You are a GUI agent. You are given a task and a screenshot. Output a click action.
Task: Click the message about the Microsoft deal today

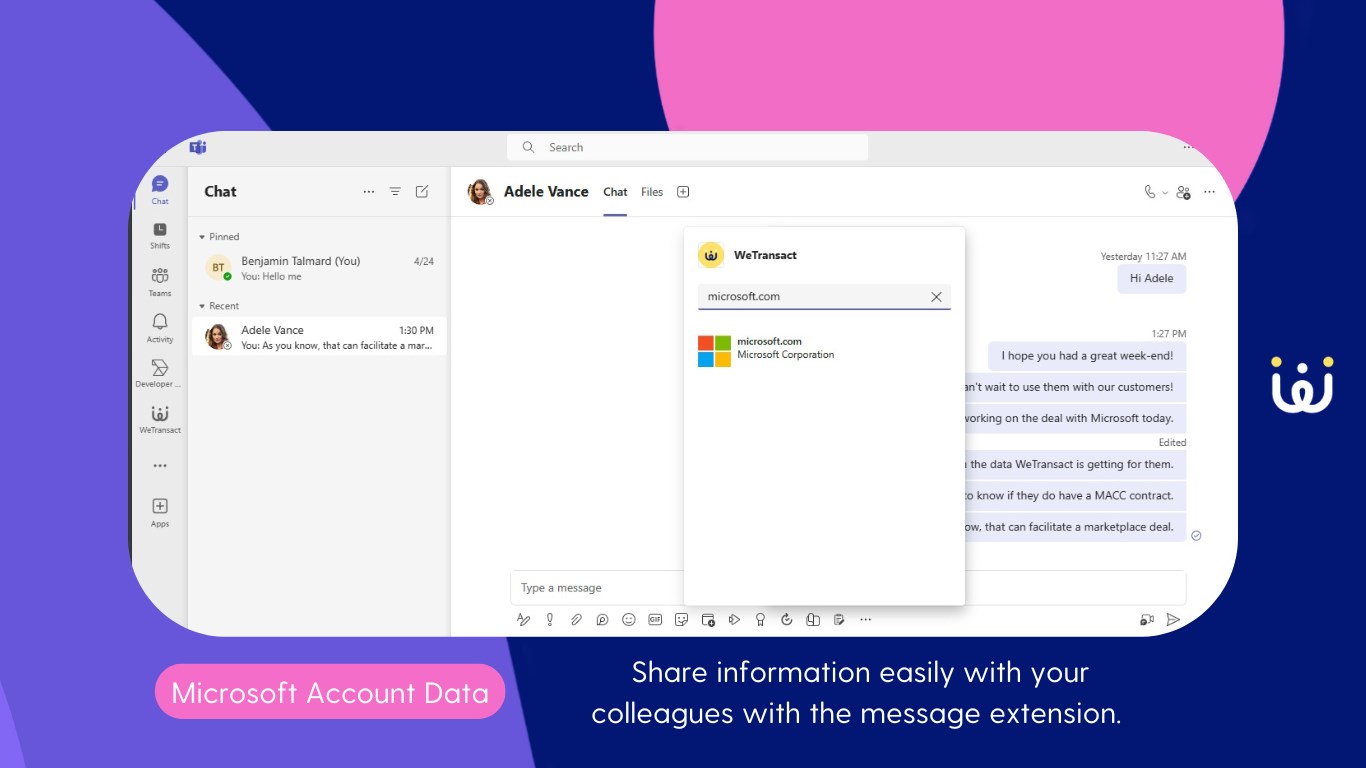pos(1075,419)
